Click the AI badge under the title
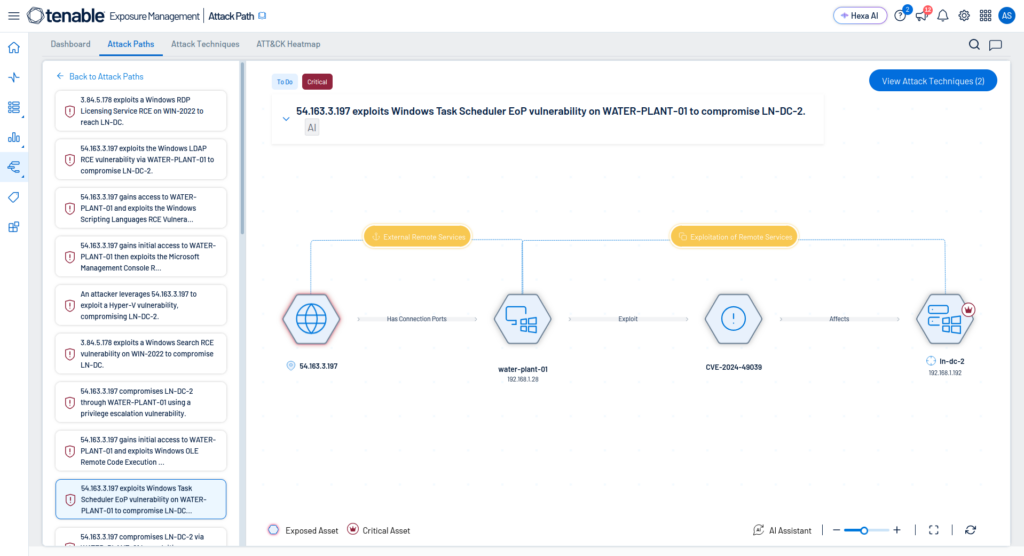1024x556 pixels. [x=312, y=128]
